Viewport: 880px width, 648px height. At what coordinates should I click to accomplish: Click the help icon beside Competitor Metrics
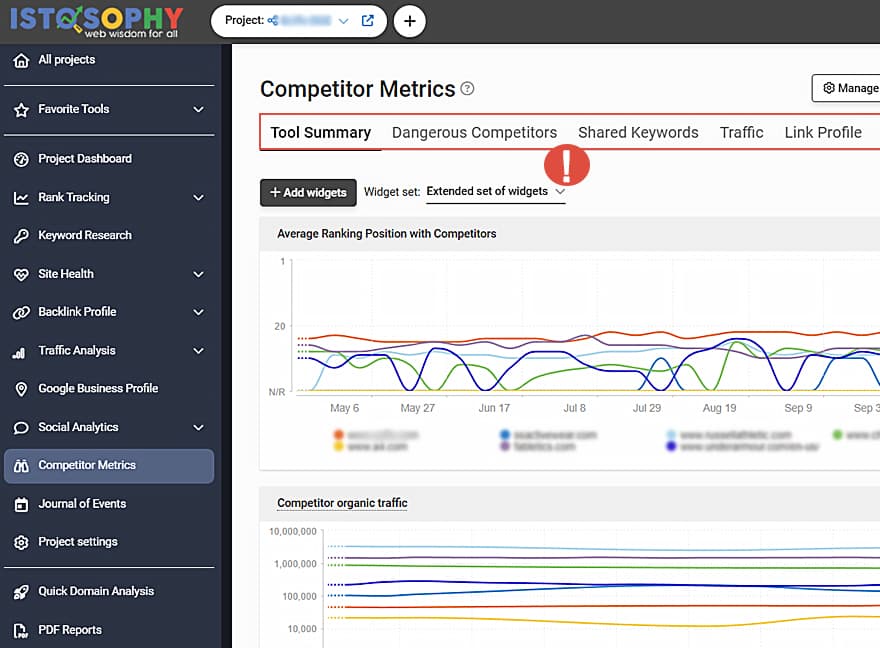point(467,89)
